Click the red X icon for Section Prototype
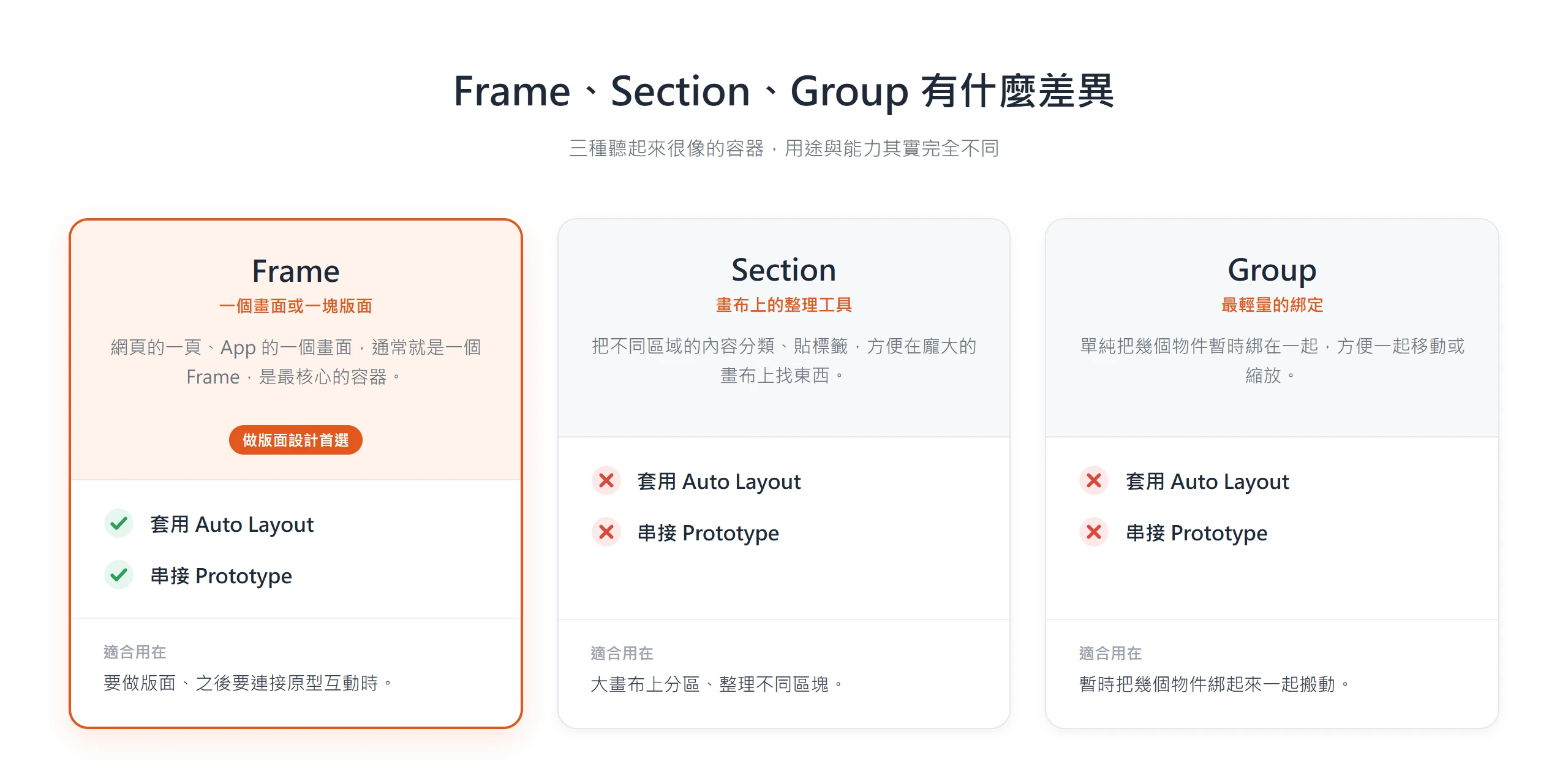1568x783 pixels. [606, 532]
